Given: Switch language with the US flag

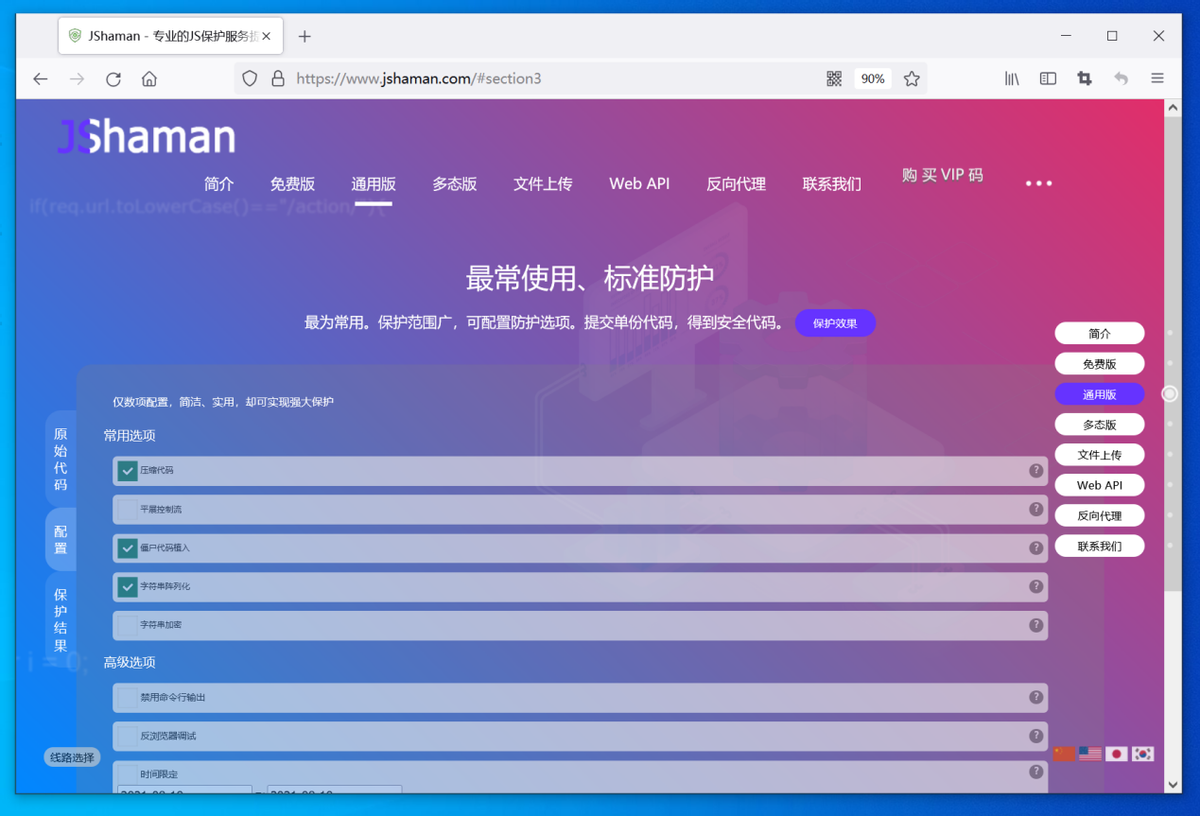Looking at the screenshot, I should [x=1090, y=754].
